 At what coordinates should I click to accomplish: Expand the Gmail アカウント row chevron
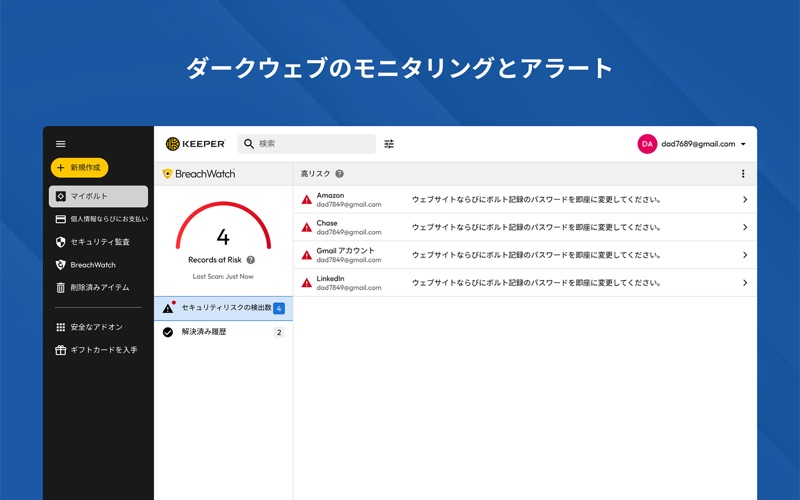(x=745, y=255)
